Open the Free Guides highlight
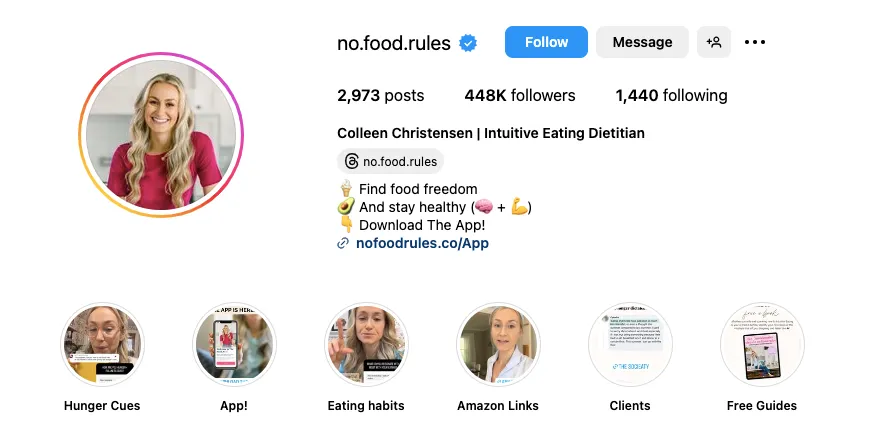 pyautogui.click(x=762, y=345)
